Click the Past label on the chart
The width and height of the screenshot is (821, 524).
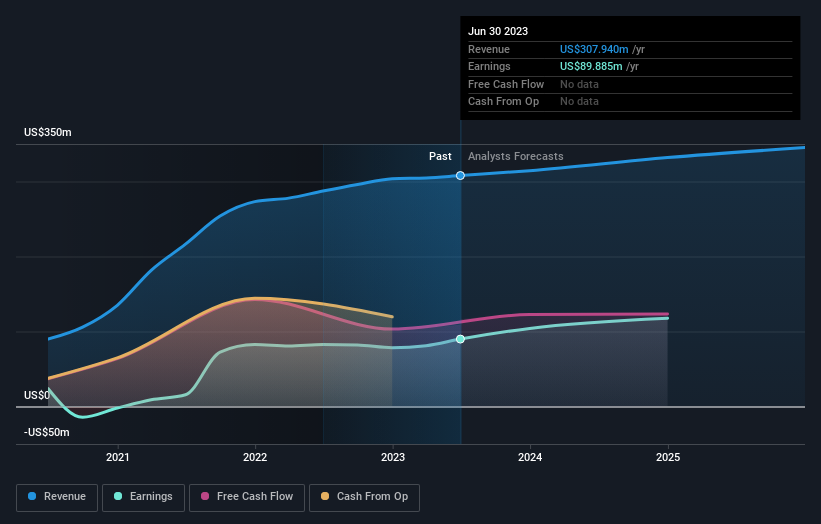[440, 156]
